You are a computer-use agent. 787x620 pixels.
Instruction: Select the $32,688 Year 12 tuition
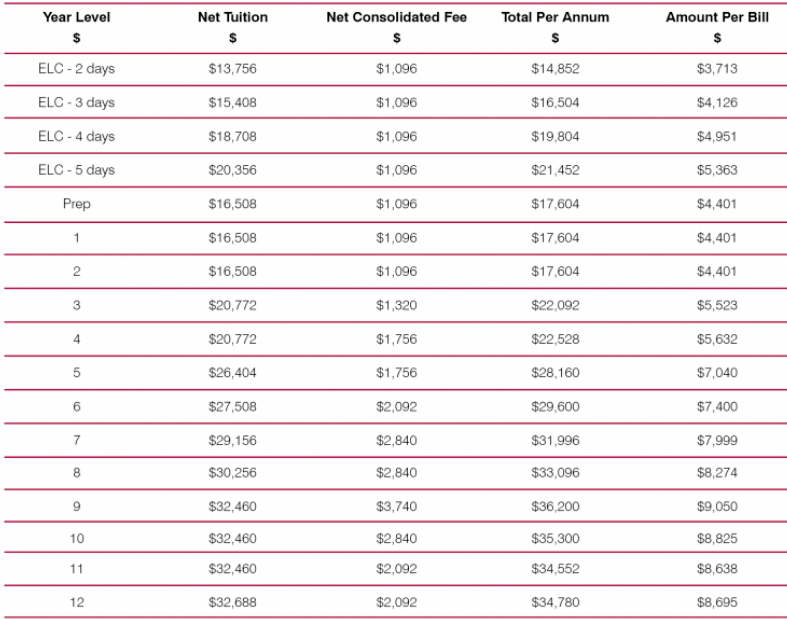232,602
